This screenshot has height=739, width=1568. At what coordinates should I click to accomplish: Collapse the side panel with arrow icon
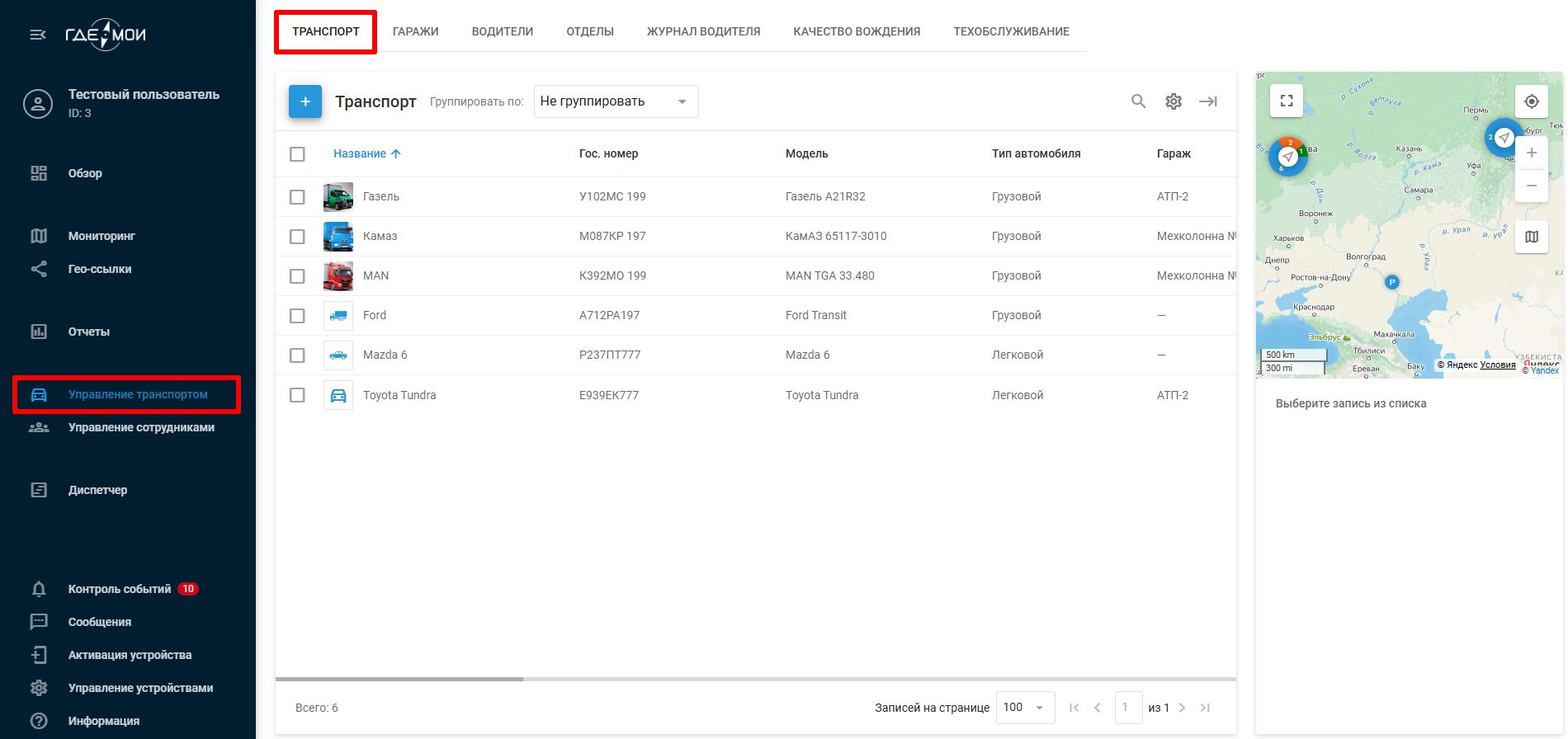pos(1208,101)
